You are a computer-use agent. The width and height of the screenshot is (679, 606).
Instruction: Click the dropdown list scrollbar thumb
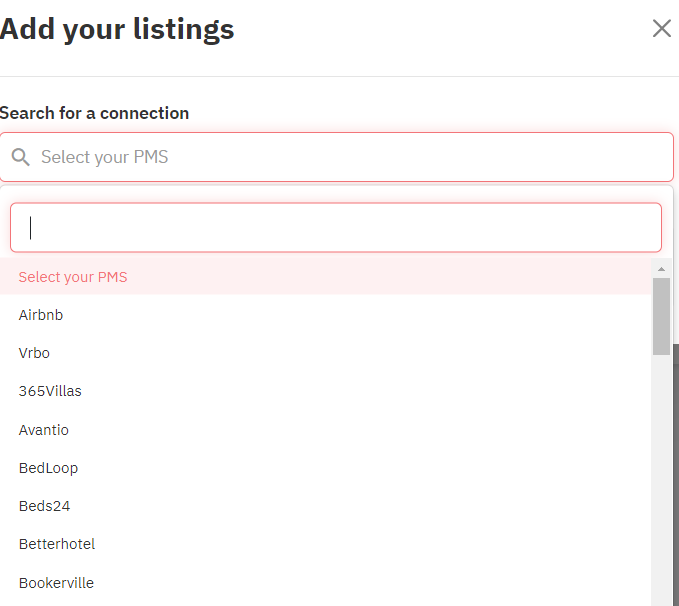tap(661, 317)
